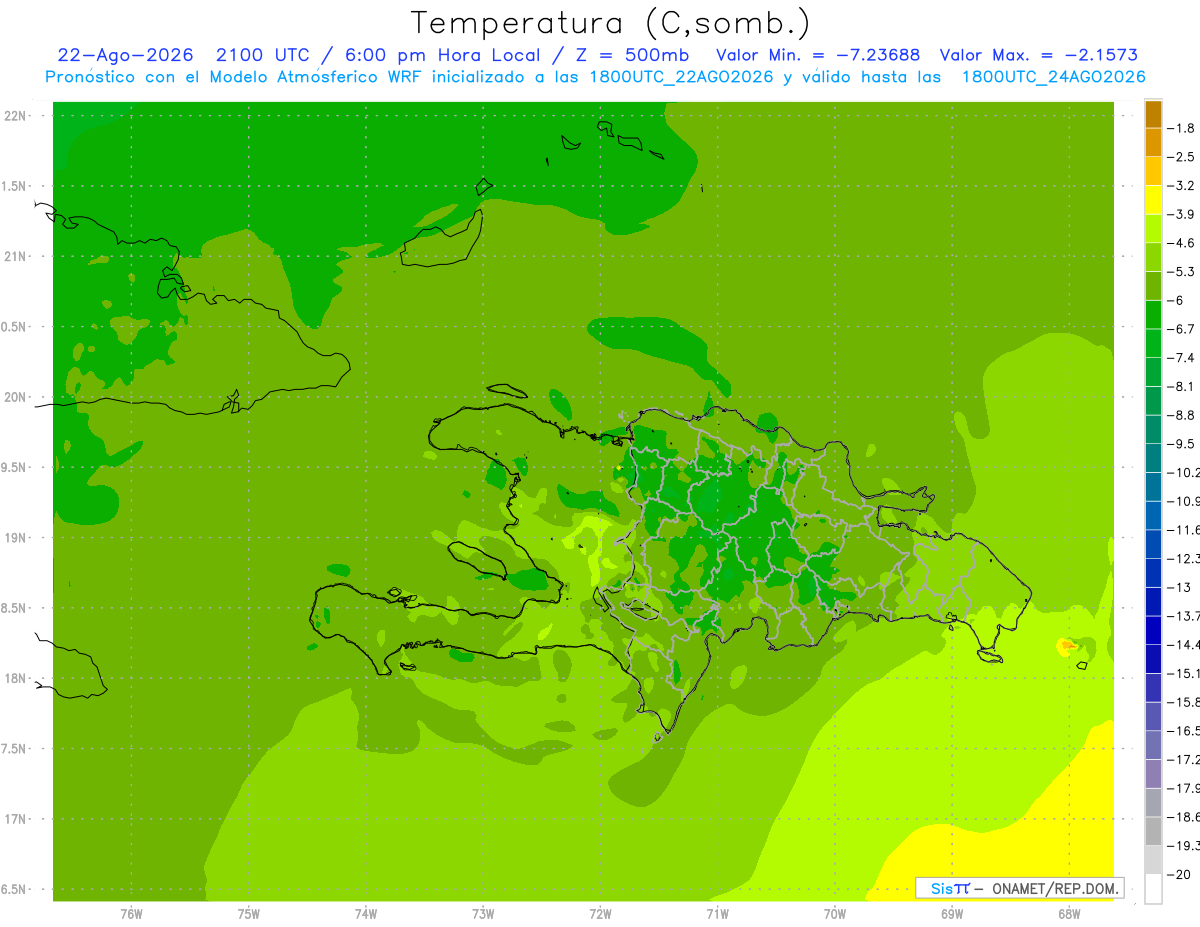Click the 76W longitude axis label
Screen dimensions: 1200x927
pos(131,914)
